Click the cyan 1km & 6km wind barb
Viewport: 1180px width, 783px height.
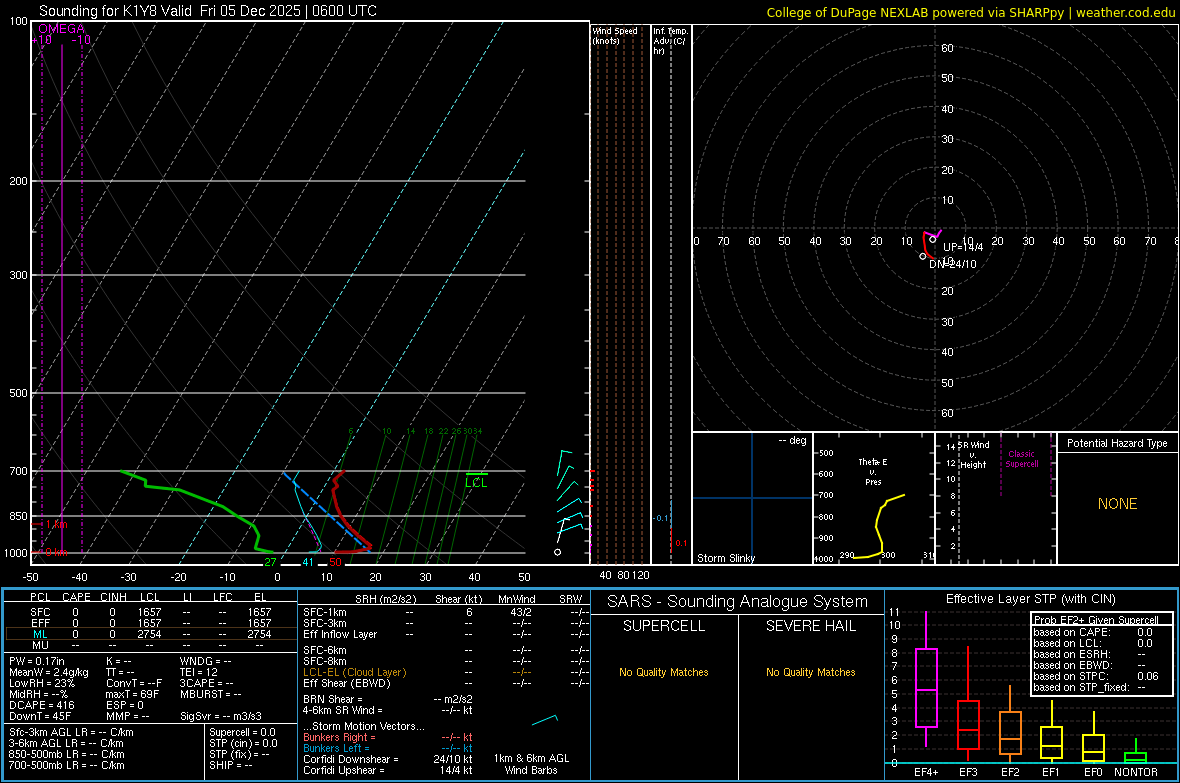point(545,719)
